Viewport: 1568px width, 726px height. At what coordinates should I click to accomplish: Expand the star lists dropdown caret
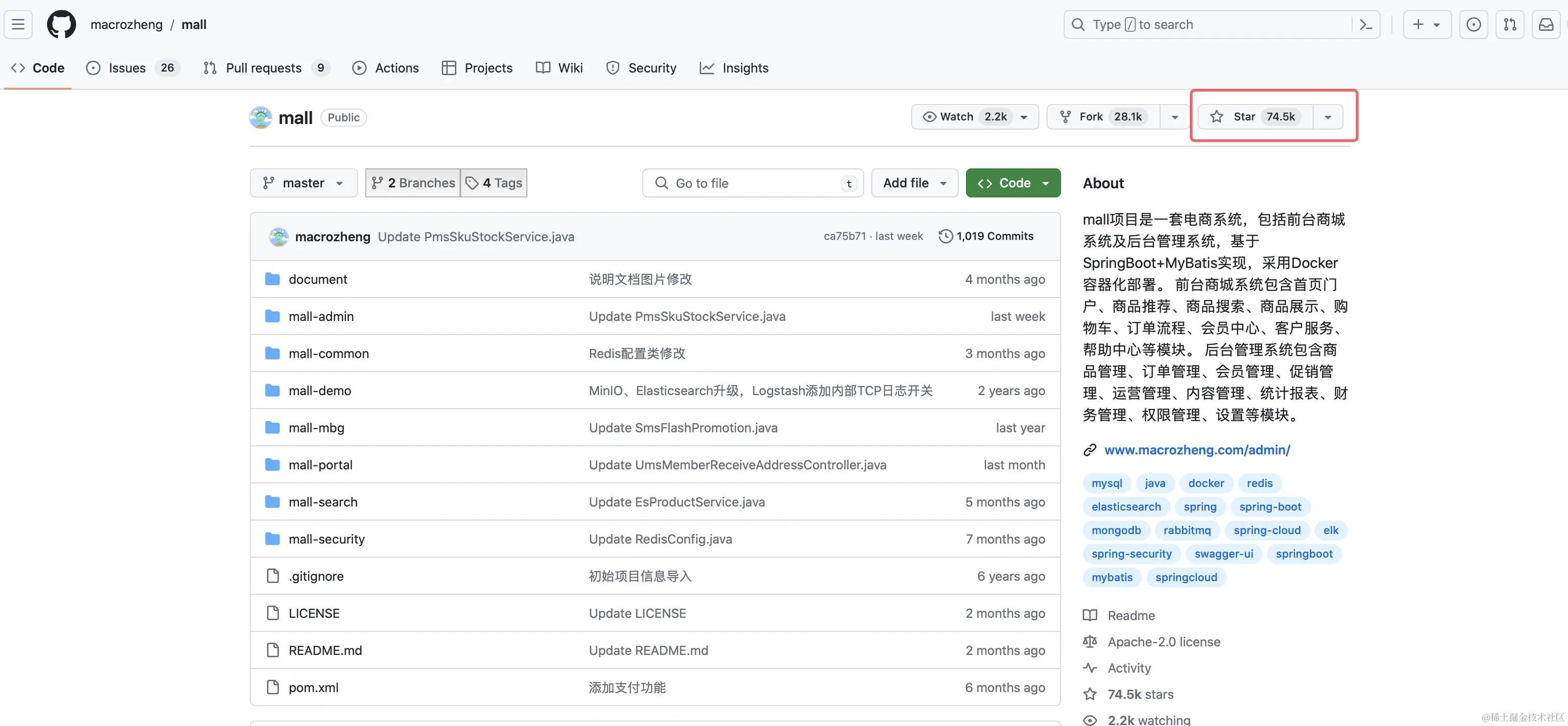[x=1327, y=117]
